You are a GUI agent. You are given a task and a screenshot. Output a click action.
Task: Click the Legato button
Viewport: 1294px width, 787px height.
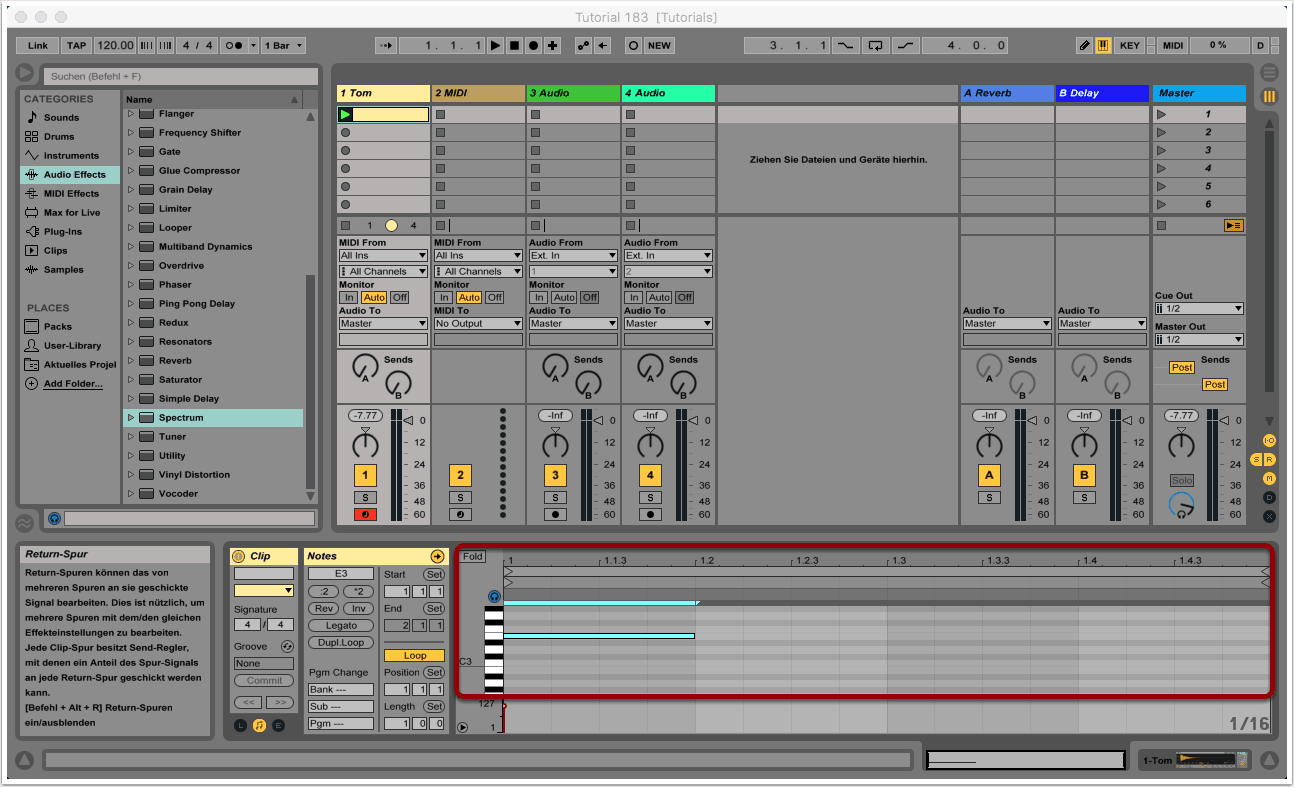340,625
